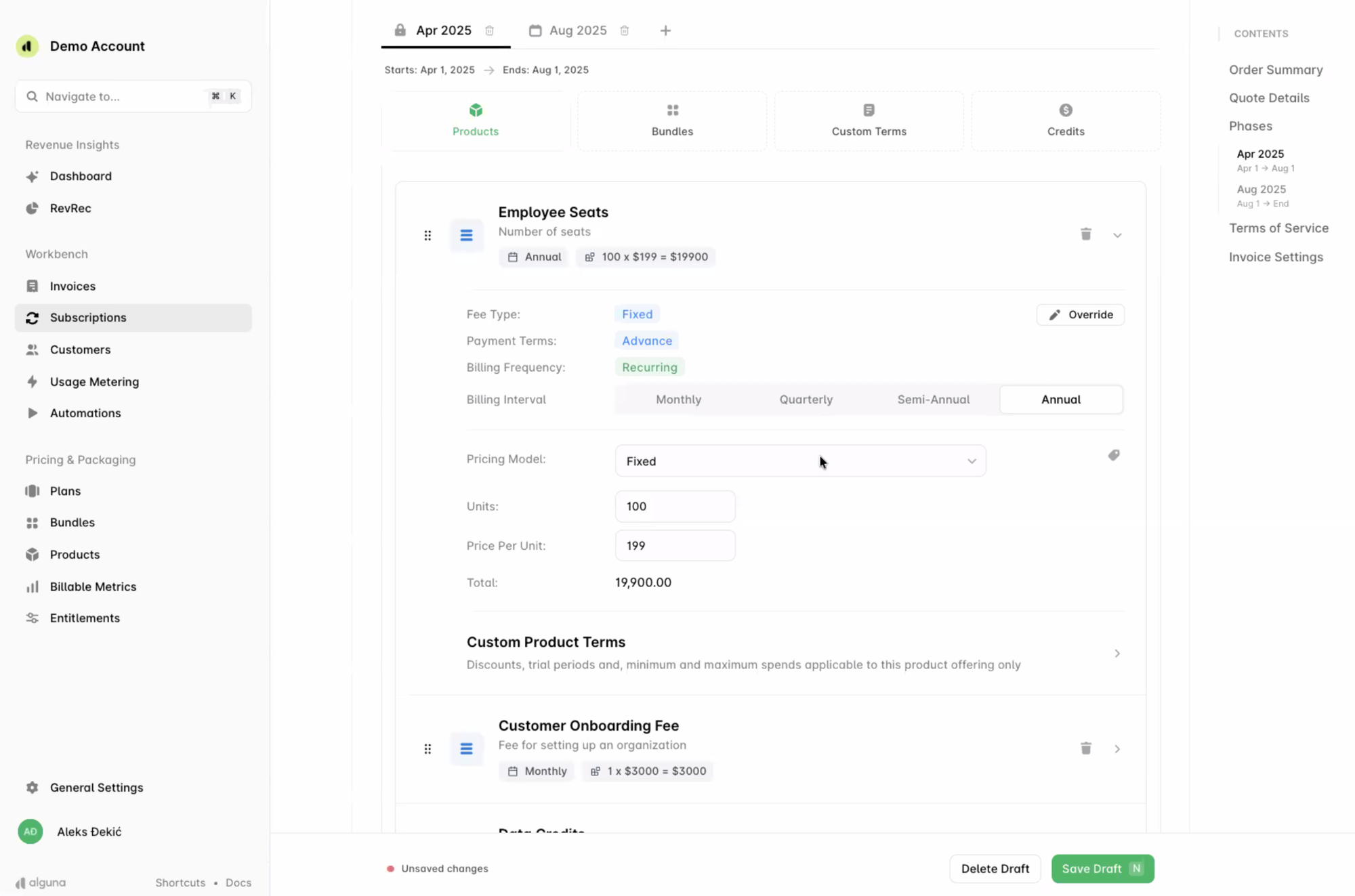Select the Annual billing interval

tap(1060, 399)
